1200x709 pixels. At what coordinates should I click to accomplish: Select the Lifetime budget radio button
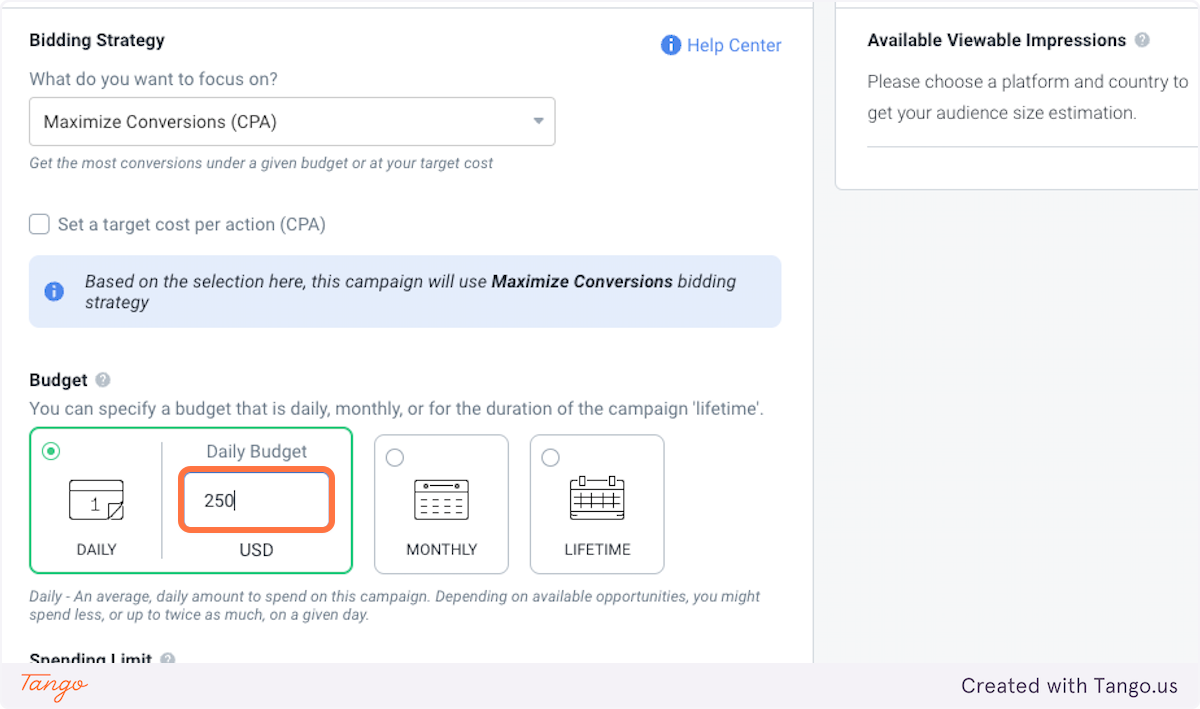550,457
